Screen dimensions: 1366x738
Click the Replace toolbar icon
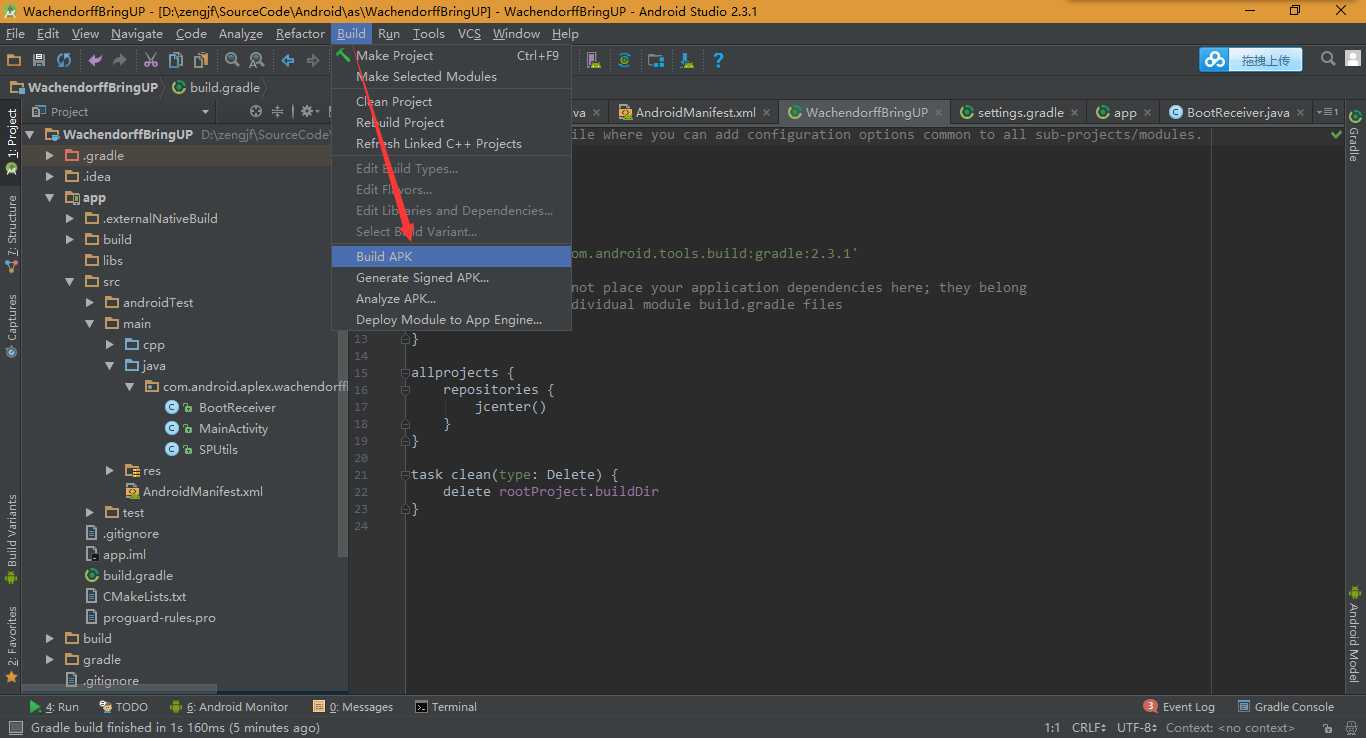[257, 60]
